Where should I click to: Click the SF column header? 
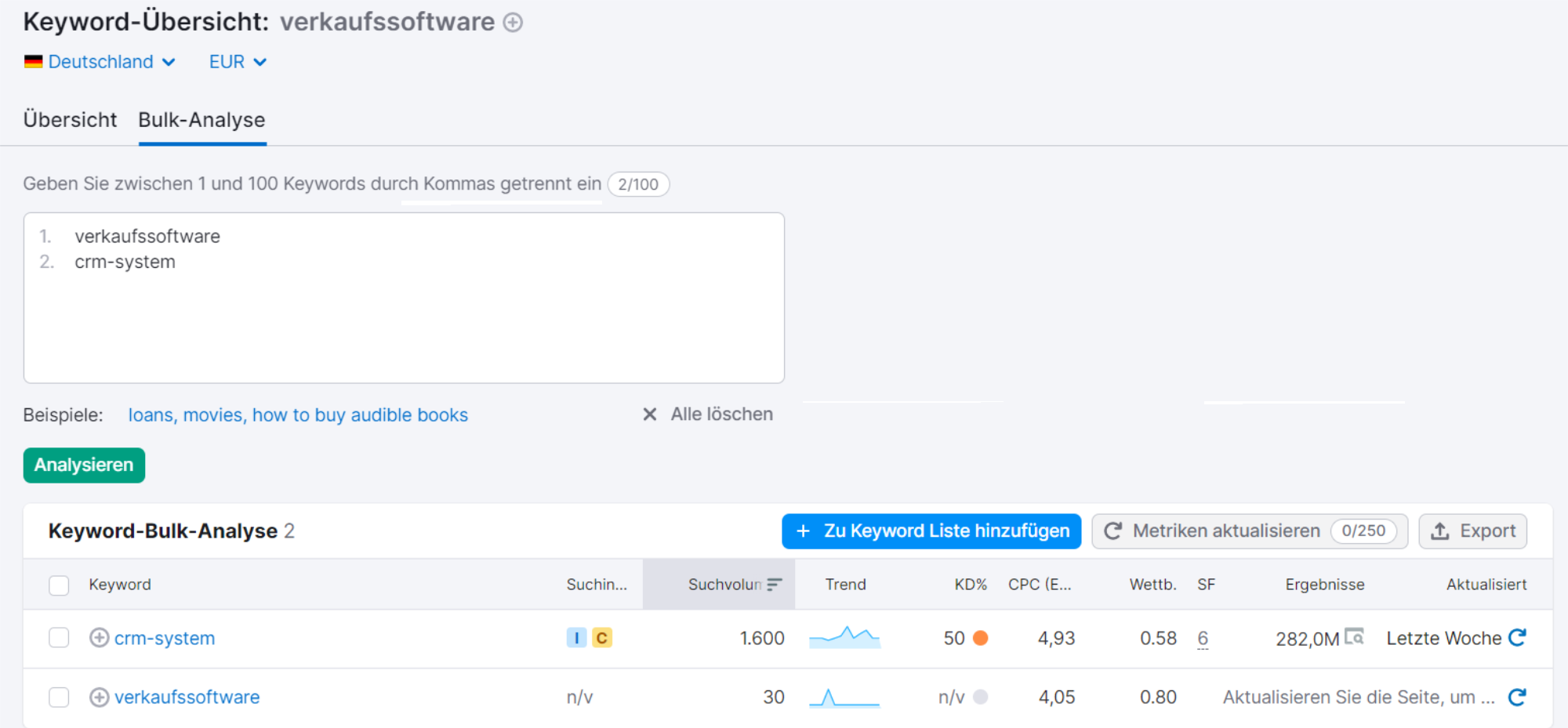click(x=1206, y=585)
